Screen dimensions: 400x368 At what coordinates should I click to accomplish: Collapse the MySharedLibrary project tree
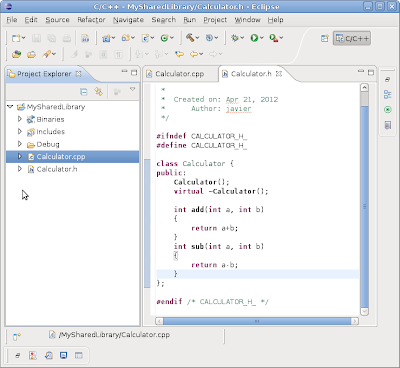[10, 107]
